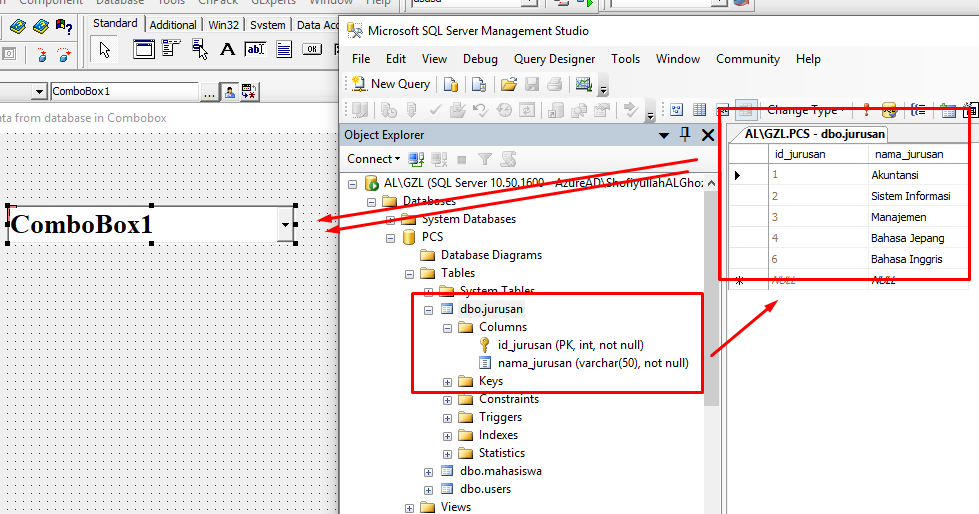Select the Statistics folder
Image resolution: width=979 pixels, height=514 pixels.
[x=501, y=453]
